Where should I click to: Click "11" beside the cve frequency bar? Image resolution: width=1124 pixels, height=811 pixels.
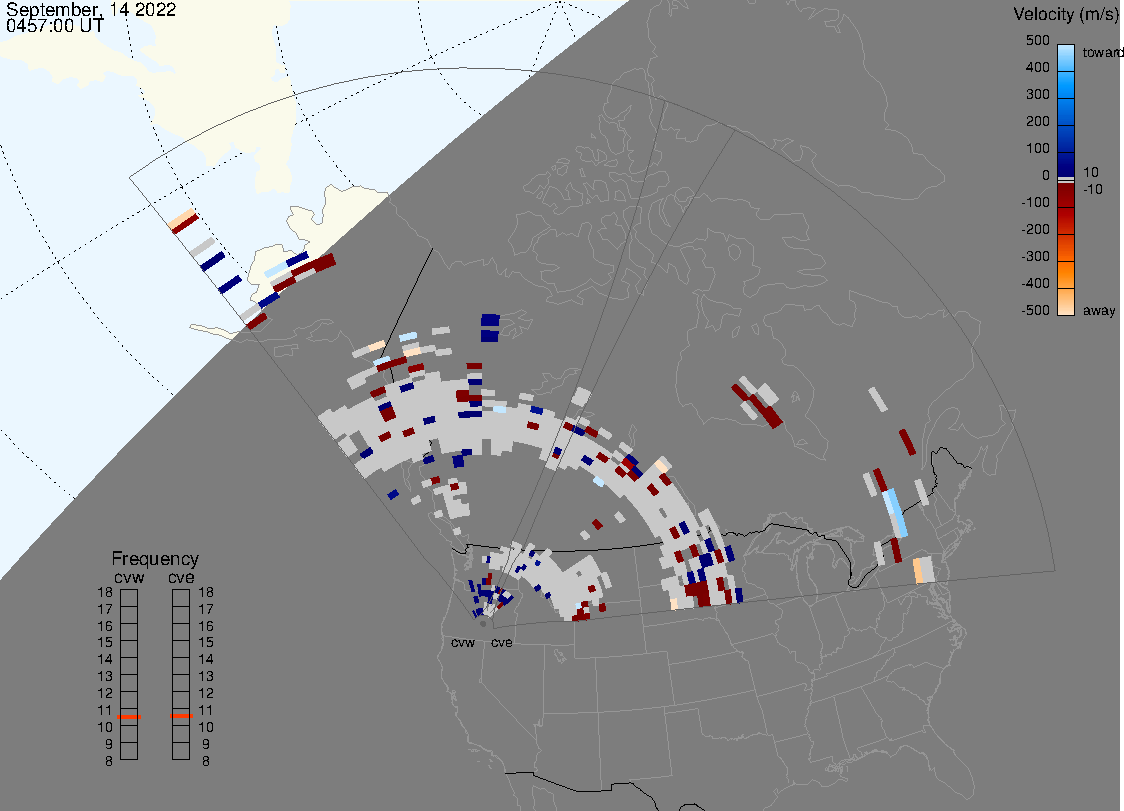click(x=206, y=710)
